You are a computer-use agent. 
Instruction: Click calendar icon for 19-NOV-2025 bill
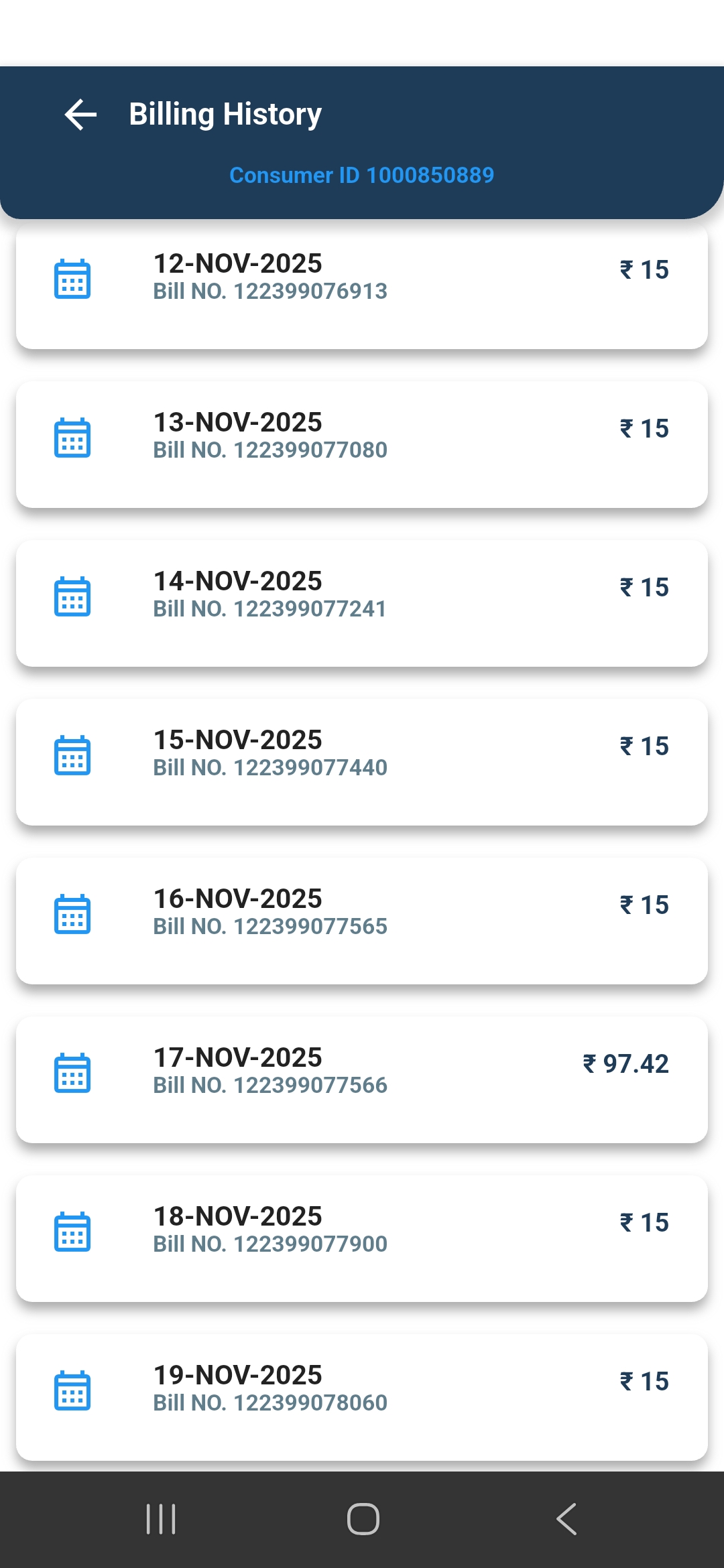(x=72, y=1390)
